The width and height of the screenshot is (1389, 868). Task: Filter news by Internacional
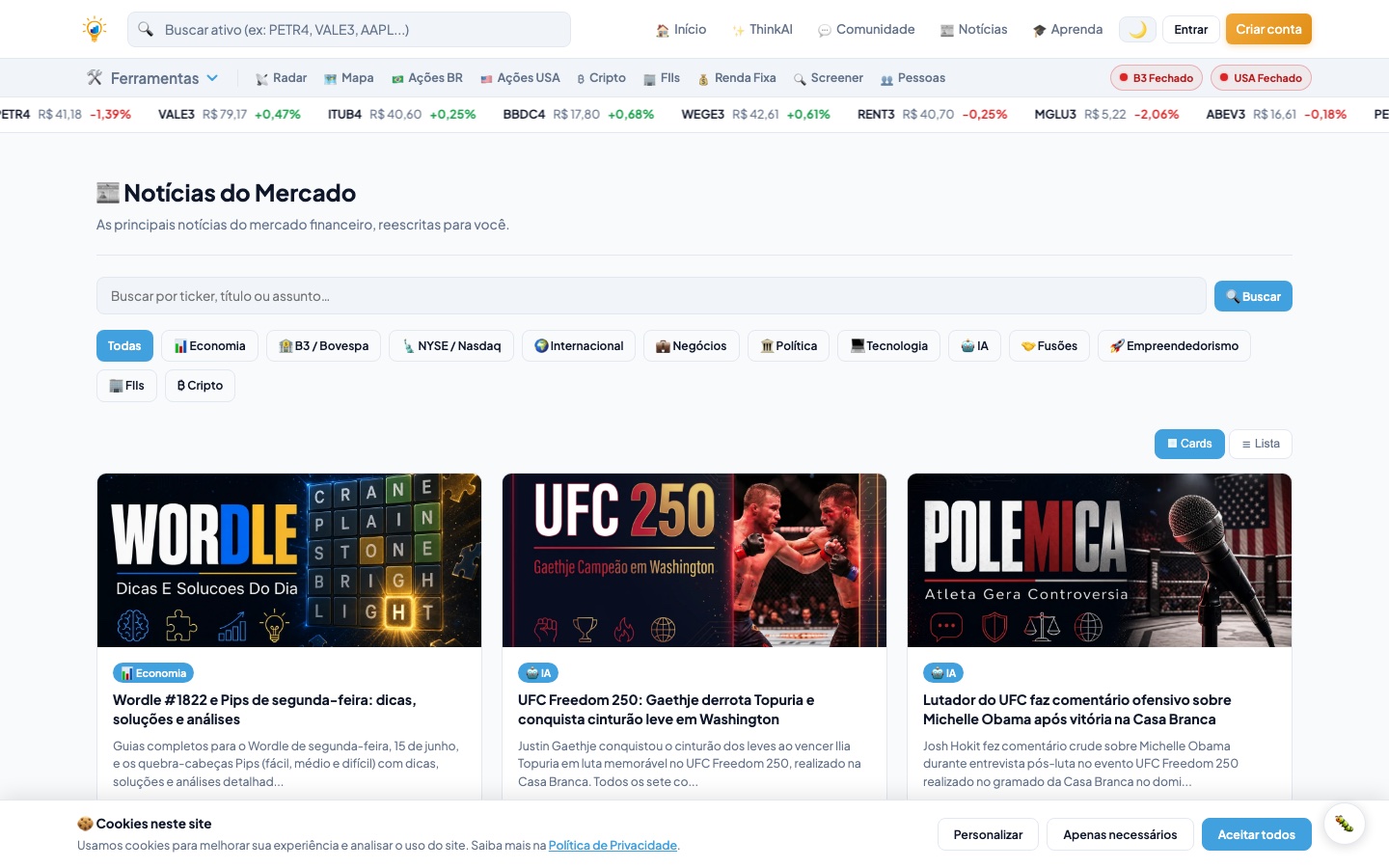(x=579, y=346)
